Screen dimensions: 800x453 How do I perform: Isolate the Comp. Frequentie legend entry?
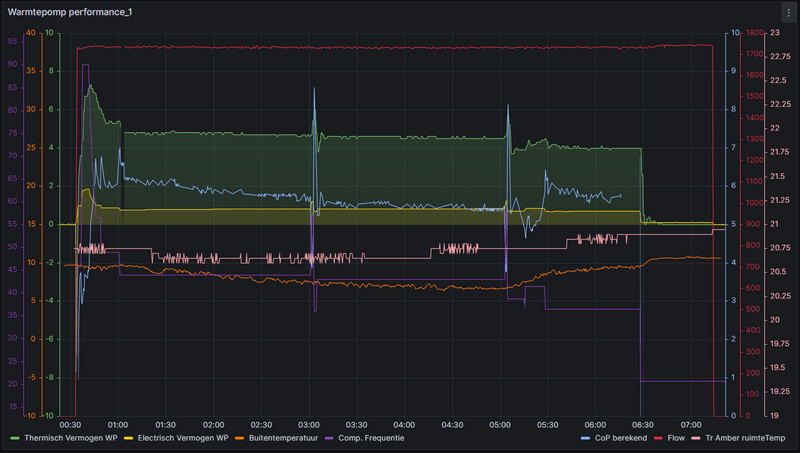[371, 438]
